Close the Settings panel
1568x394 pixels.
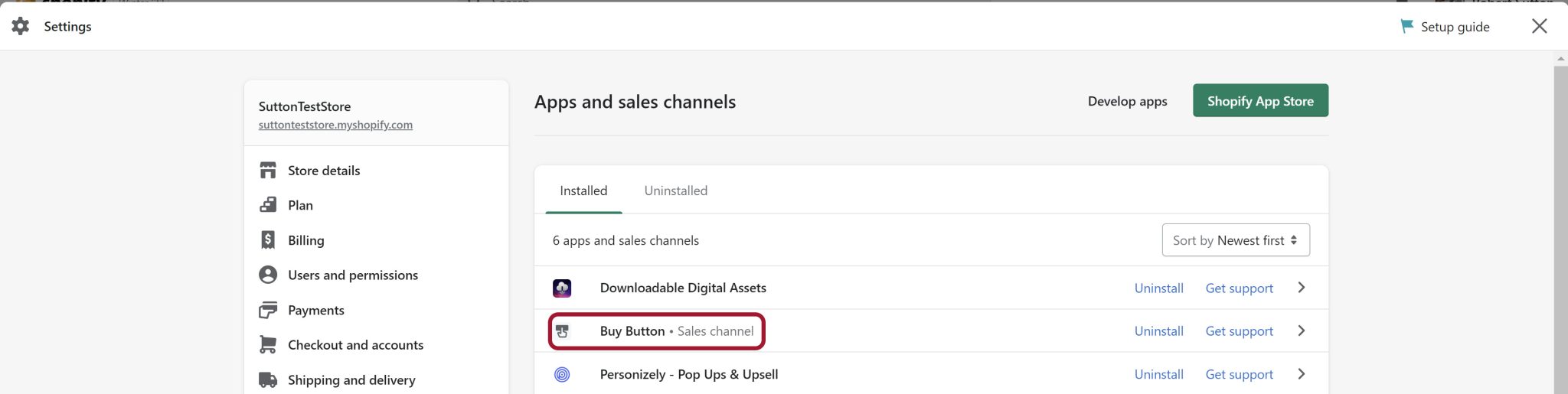[x=1539, y=26]
